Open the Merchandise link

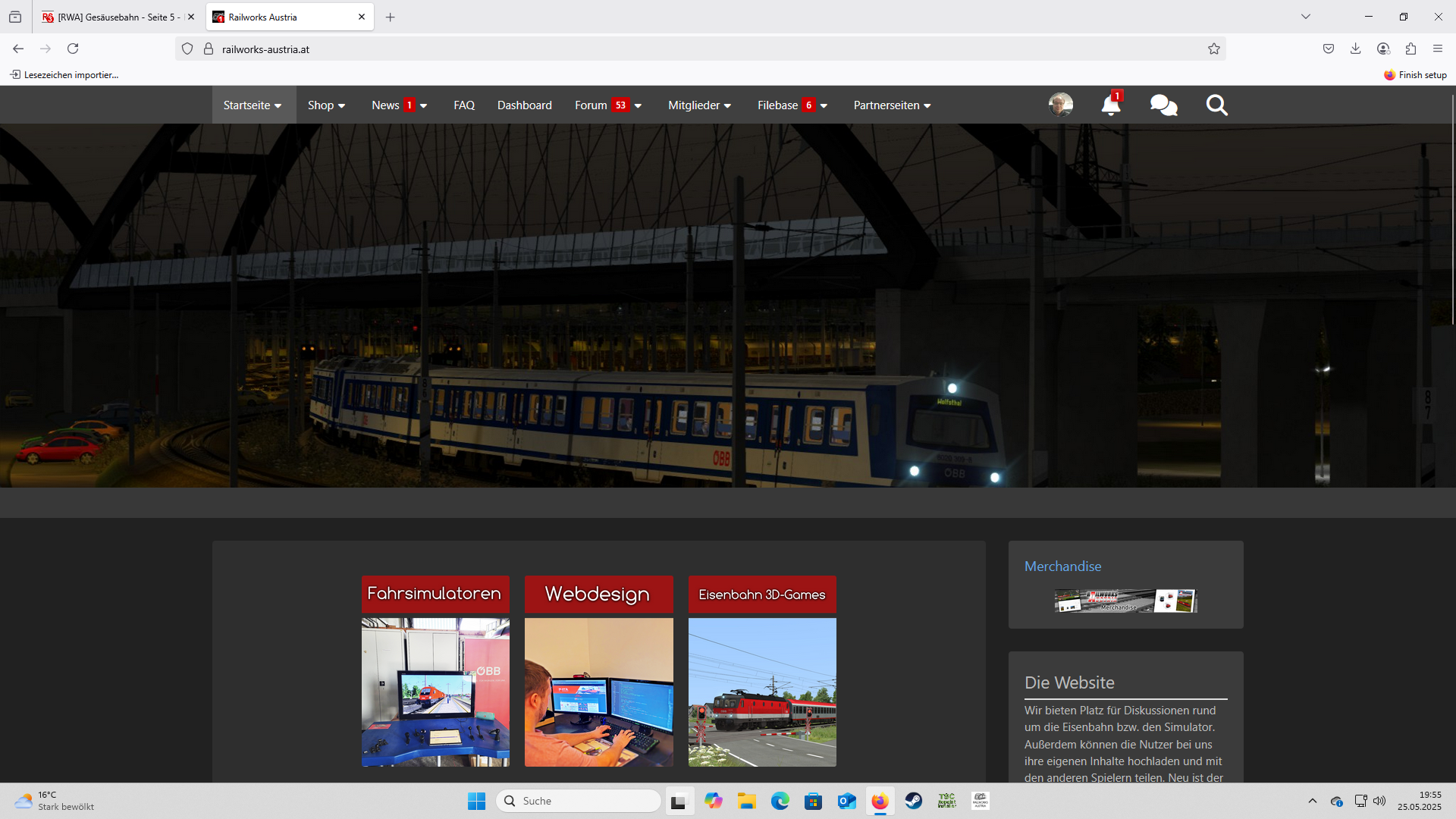(1062, 566)
